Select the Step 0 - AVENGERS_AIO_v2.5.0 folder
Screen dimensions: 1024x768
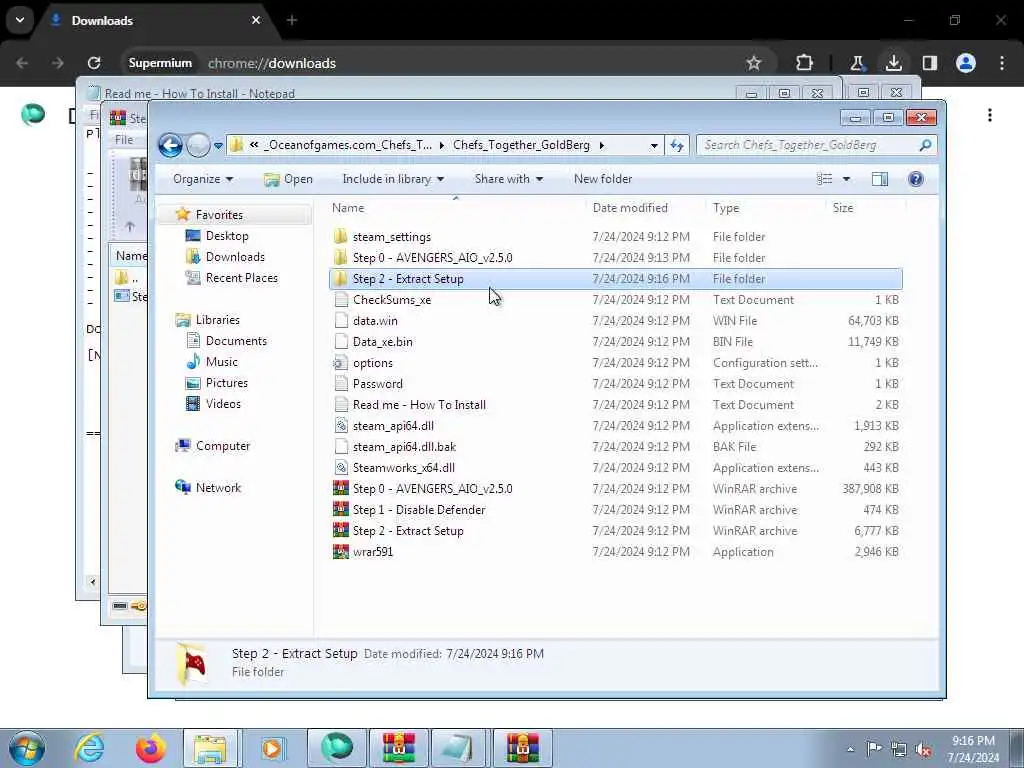[432, 258]
